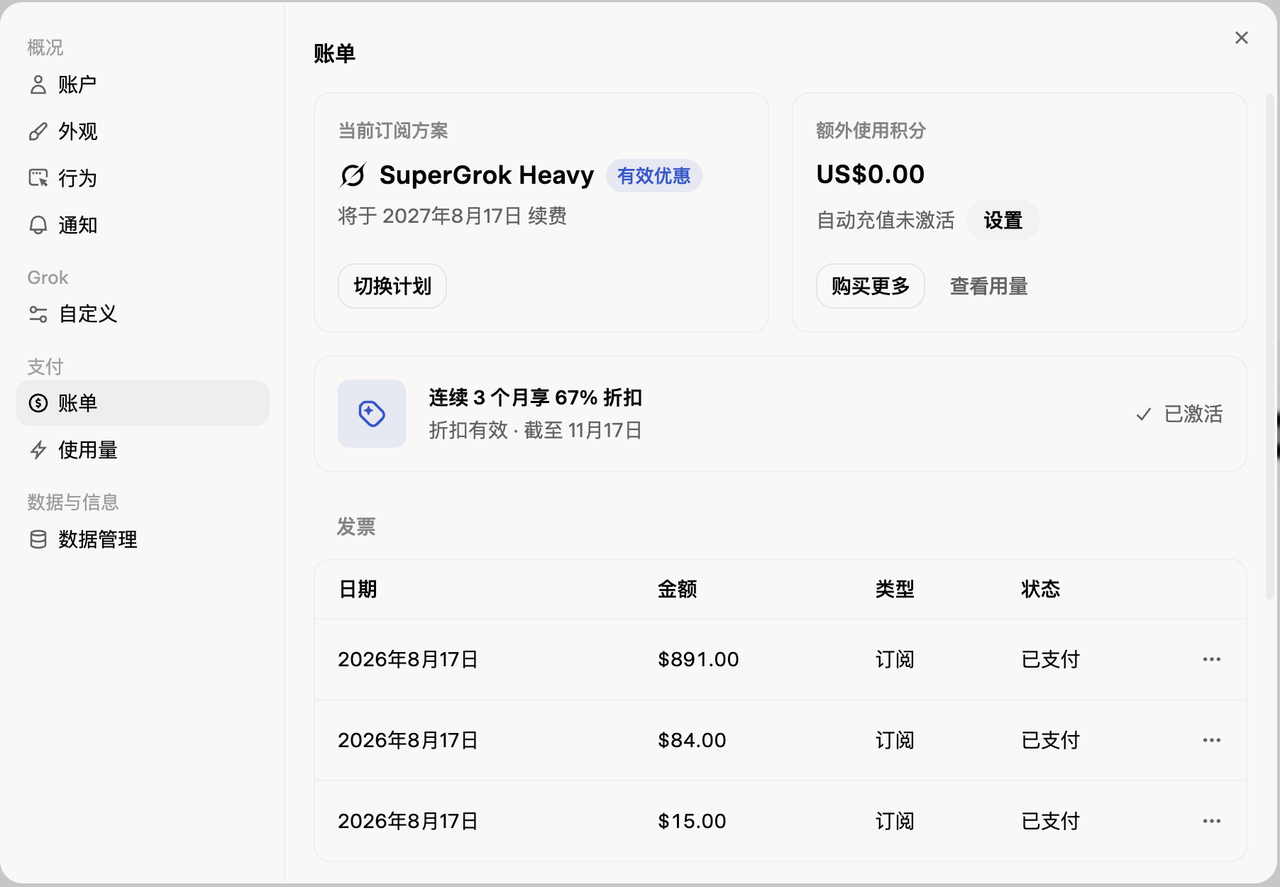Image resolution: width=1280 pixels, height=887 pixels.
Task: Click the date in the $891.00 invoice row
Action: (x=408, y=659)
